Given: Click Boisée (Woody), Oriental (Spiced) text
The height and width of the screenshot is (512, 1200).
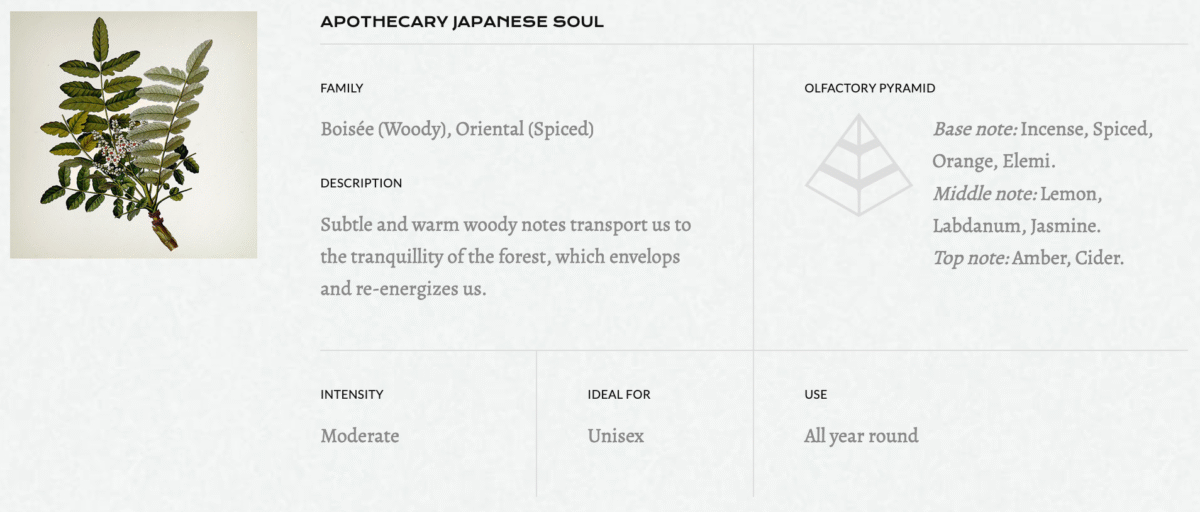Looking at the screenshot, I should 457,129.
